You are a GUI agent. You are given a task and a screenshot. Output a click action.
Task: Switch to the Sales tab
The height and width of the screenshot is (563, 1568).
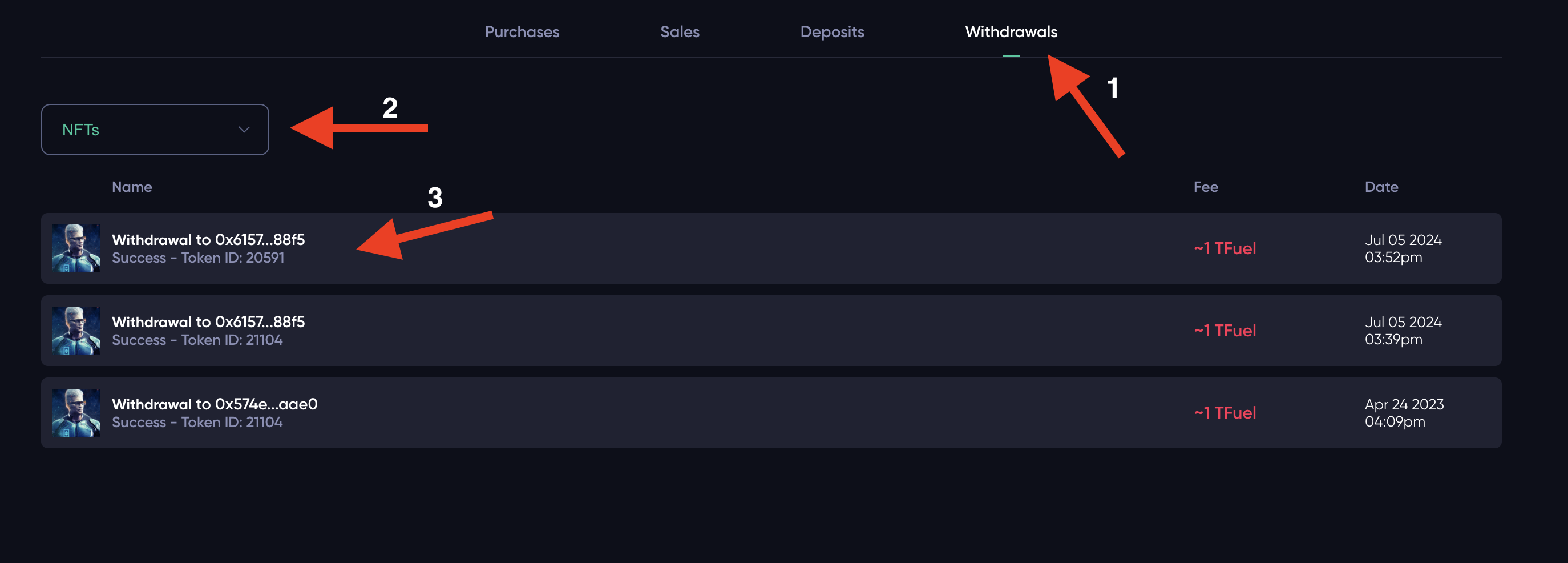[680, 31]
